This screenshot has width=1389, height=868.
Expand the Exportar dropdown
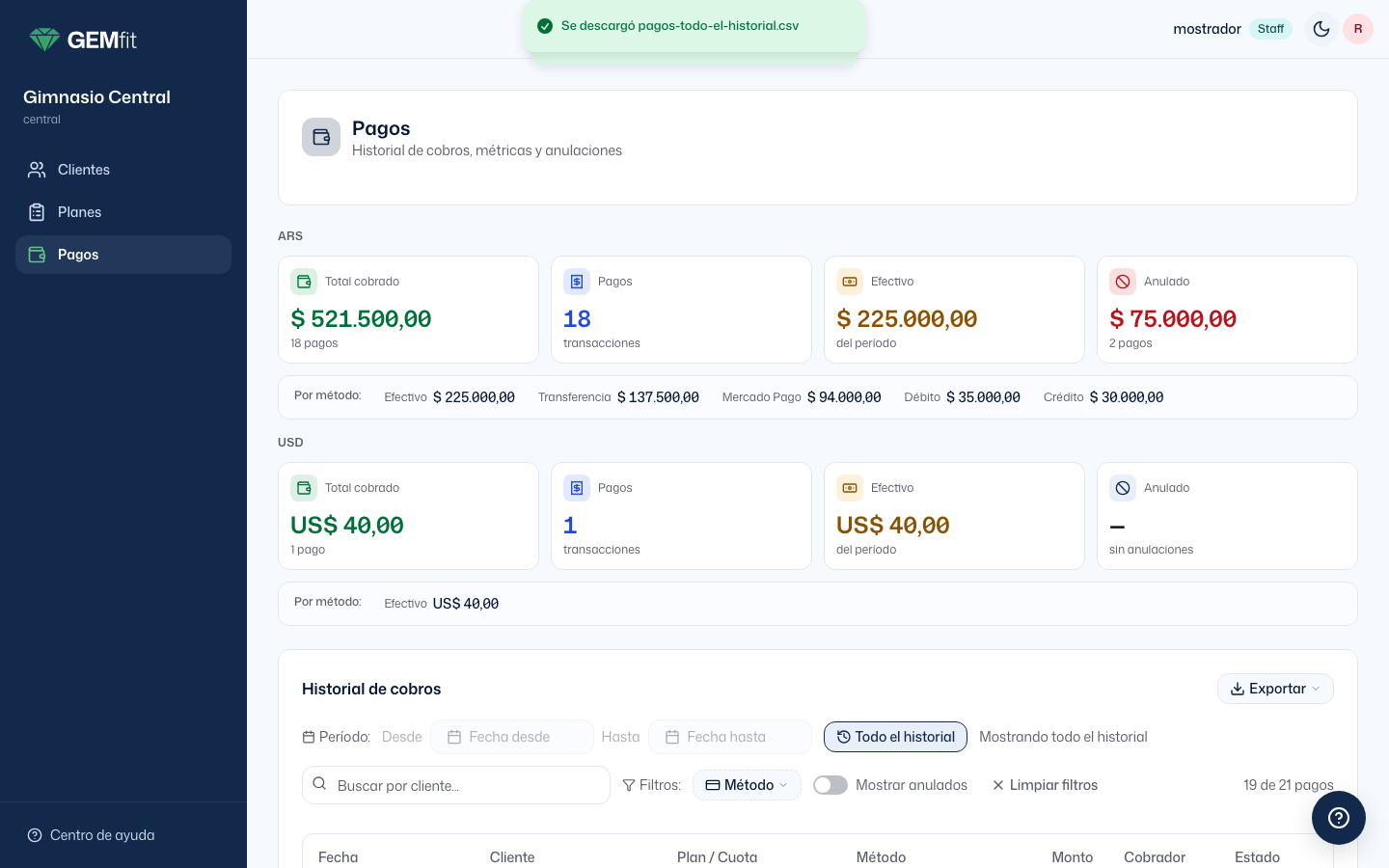point(1275,689)
